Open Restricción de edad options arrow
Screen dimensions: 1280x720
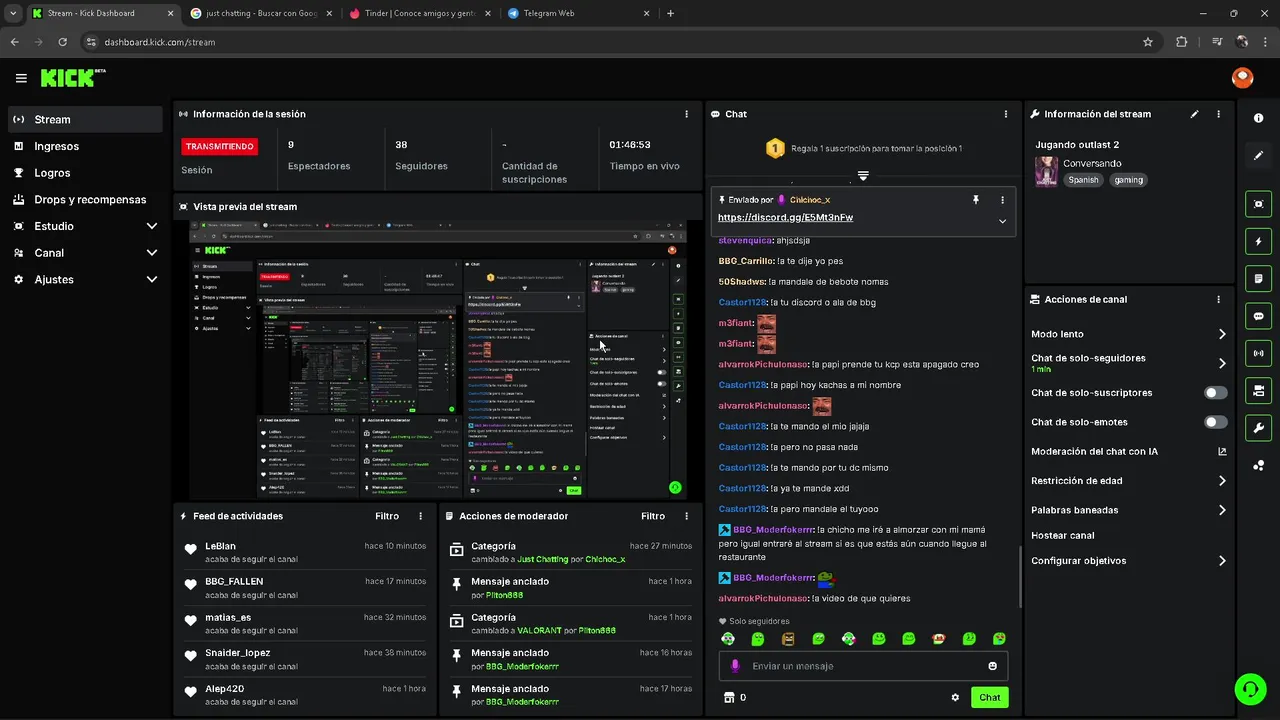(x=1222, y=481)
